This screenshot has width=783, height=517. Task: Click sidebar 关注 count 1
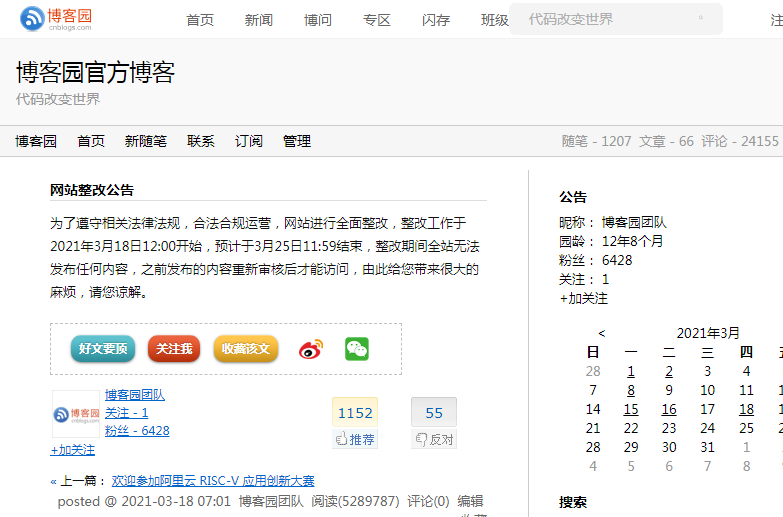point(605,279)
